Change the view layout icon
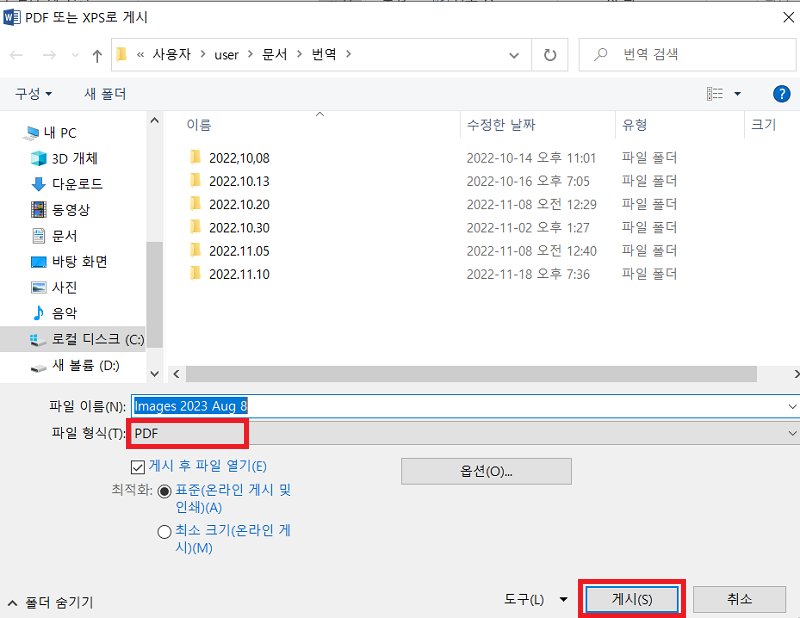800x618 pixels. [x=714, y=94]
